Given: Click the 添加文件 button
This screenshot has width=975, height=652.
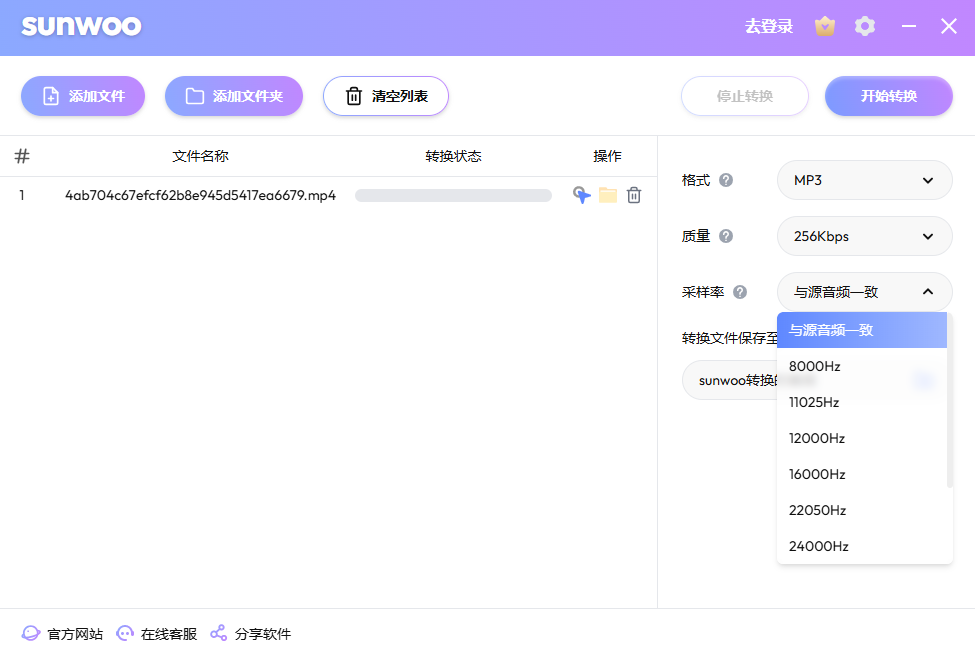Looking at the screenshot, I should click(83, 96).
